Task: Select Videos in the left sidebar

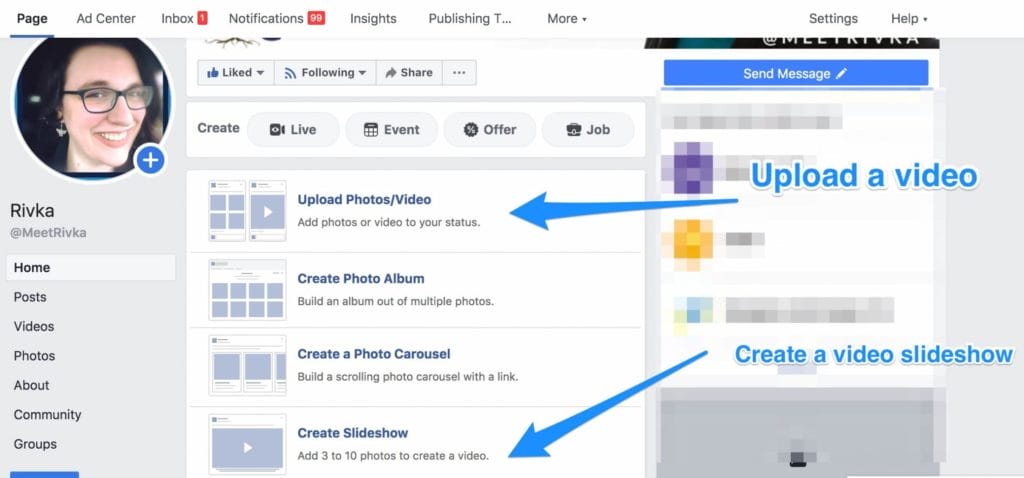Action: pos(34,326)
